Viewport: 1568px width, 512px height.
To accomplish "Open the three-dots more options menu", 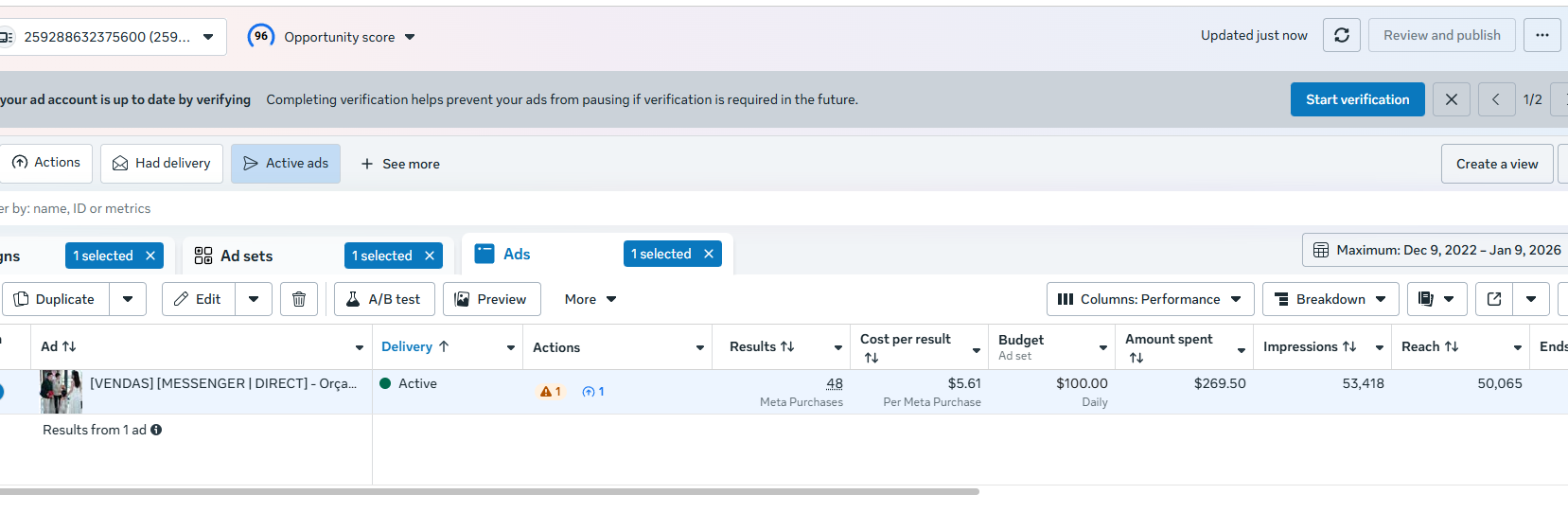I will (1542, 35).
